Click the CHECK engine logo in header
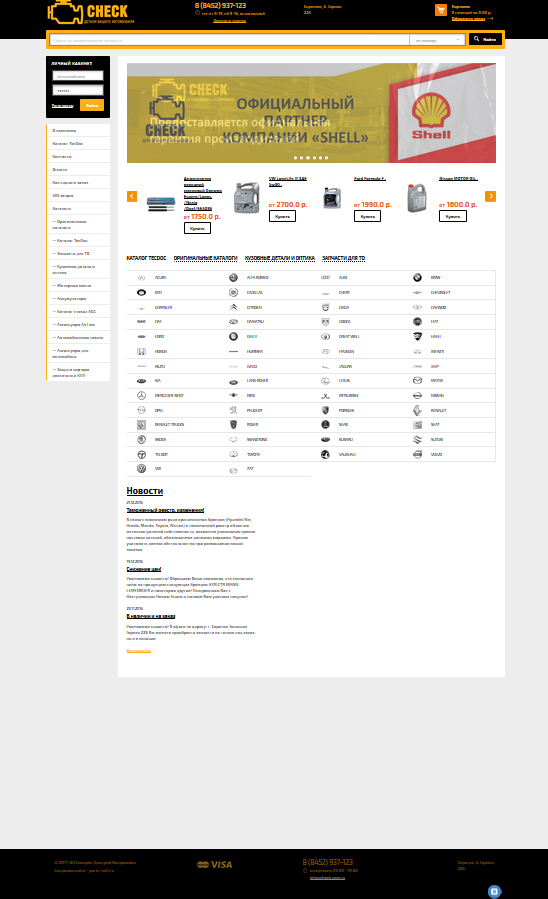This screenshot has height=899, width=548. (91, 12)
